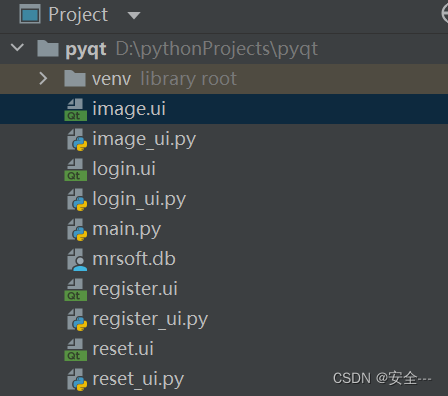The height and width of the screenshot is (396, 448).
Task: Click the Python icon of login_ui.py
Action: (77, 200)
